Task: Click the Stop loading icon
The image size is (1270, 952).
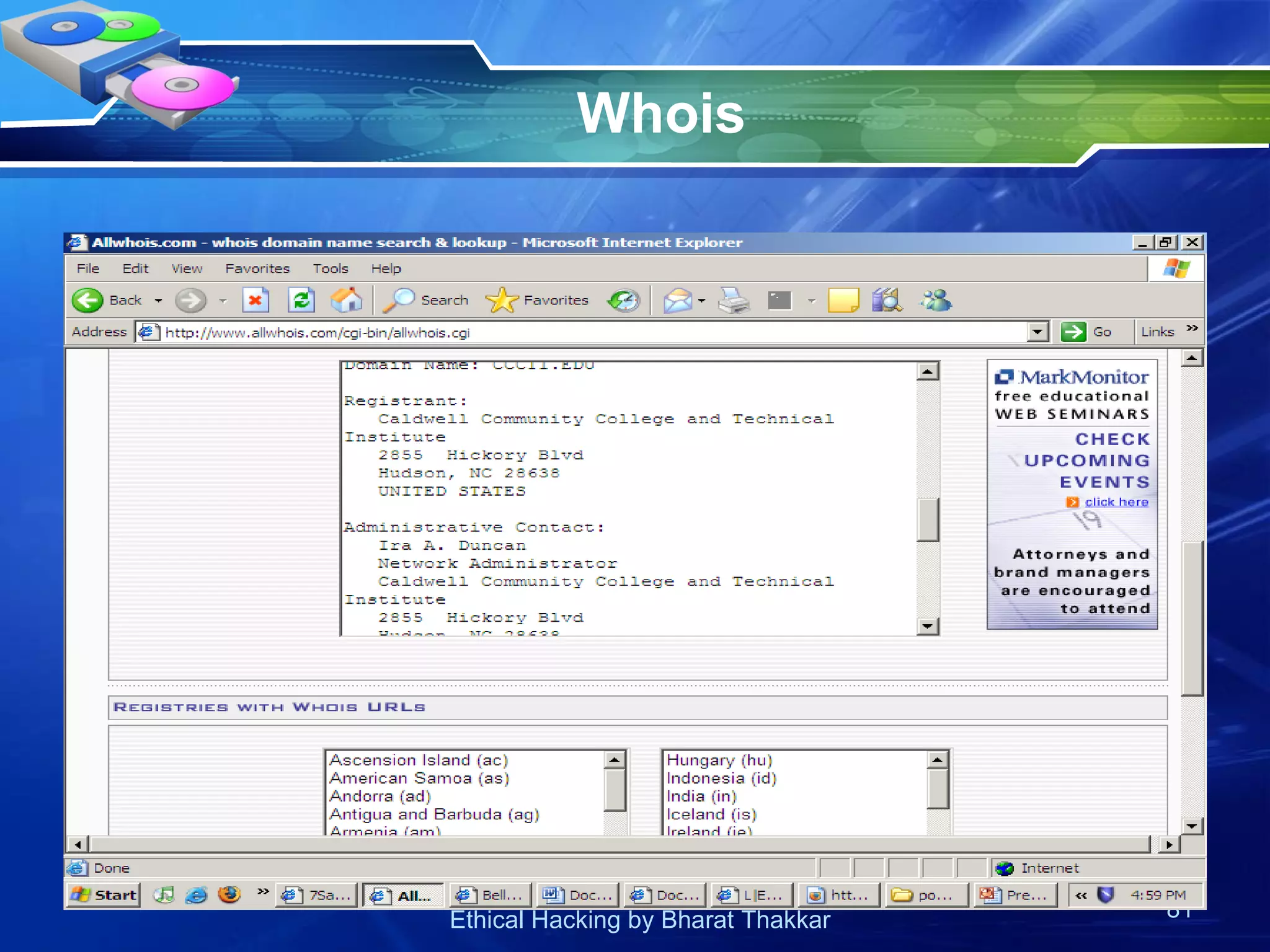Action: point(255,301)
